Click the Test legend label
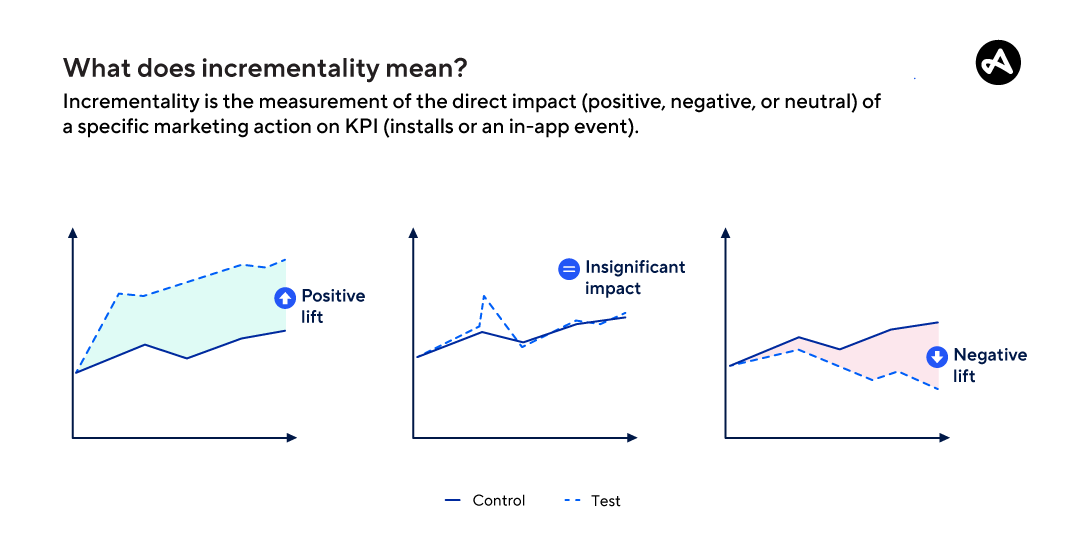The image size is (1067, 543). tap(605, 500)
